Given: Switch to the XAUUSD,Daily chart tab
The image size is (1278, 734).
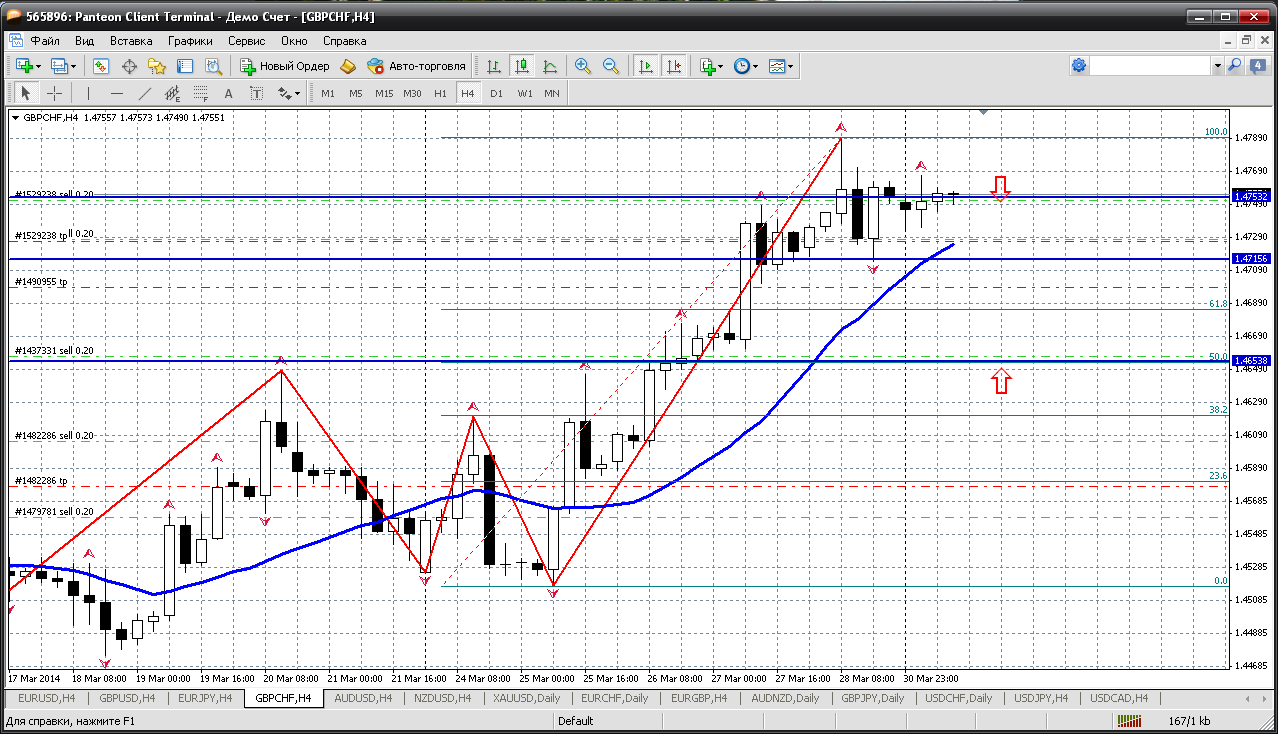Looking at the screenshot, I should (526, 698).
